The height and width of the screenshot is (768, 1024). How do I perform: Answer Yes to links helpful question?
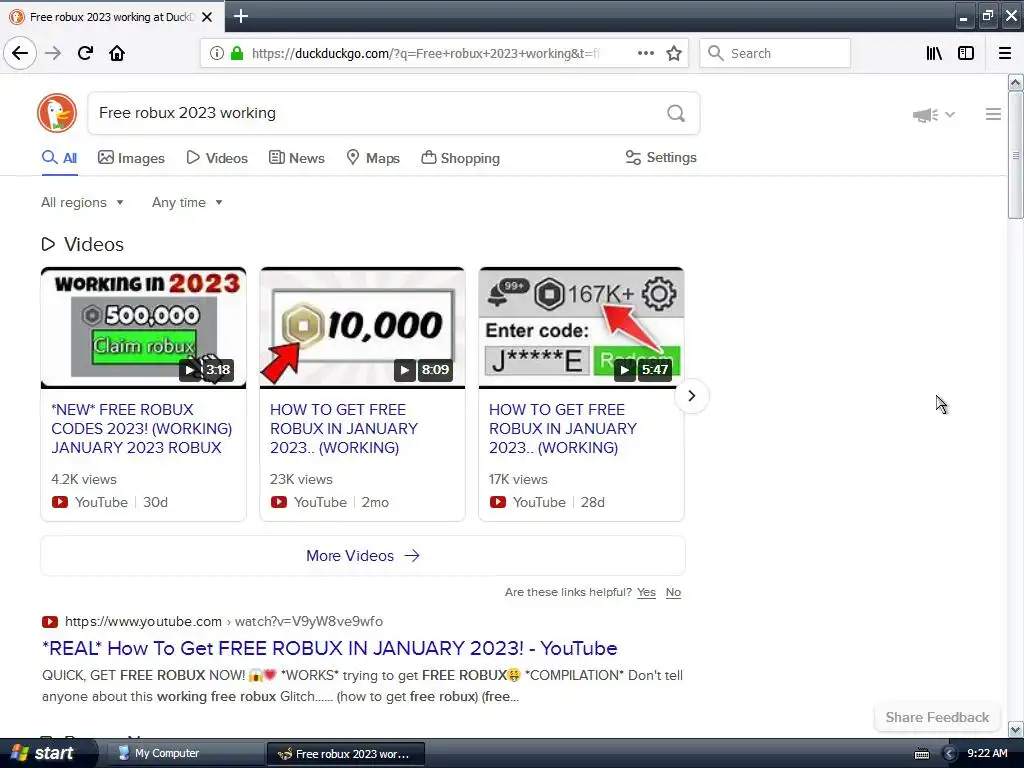point(646,592)
